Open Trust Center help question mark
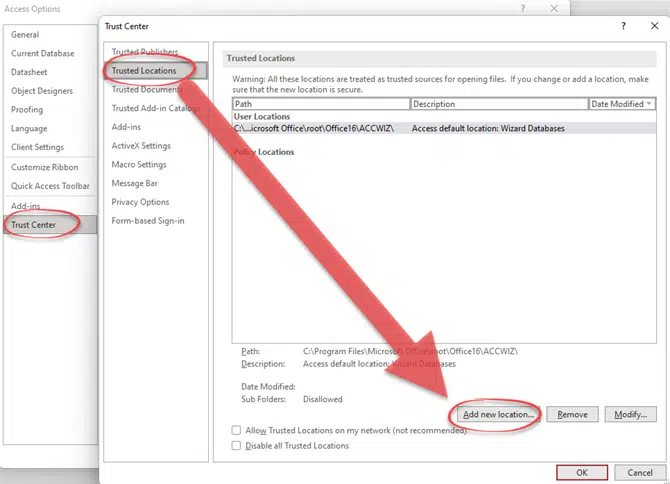The image size is (670, 484). click(623, 26)
